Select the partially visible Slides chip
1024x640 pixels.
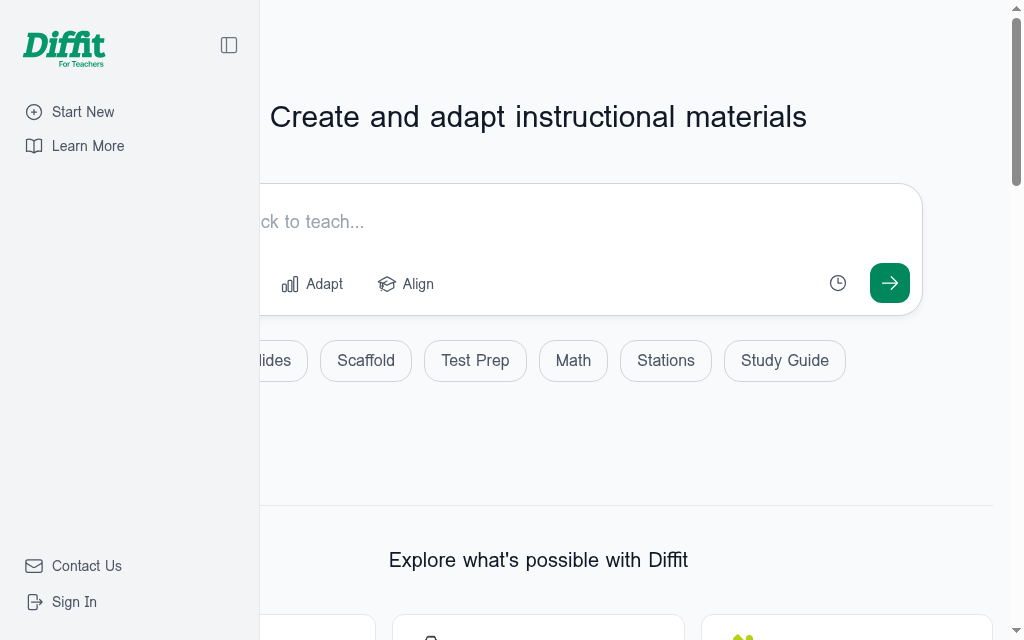point(283,360)
